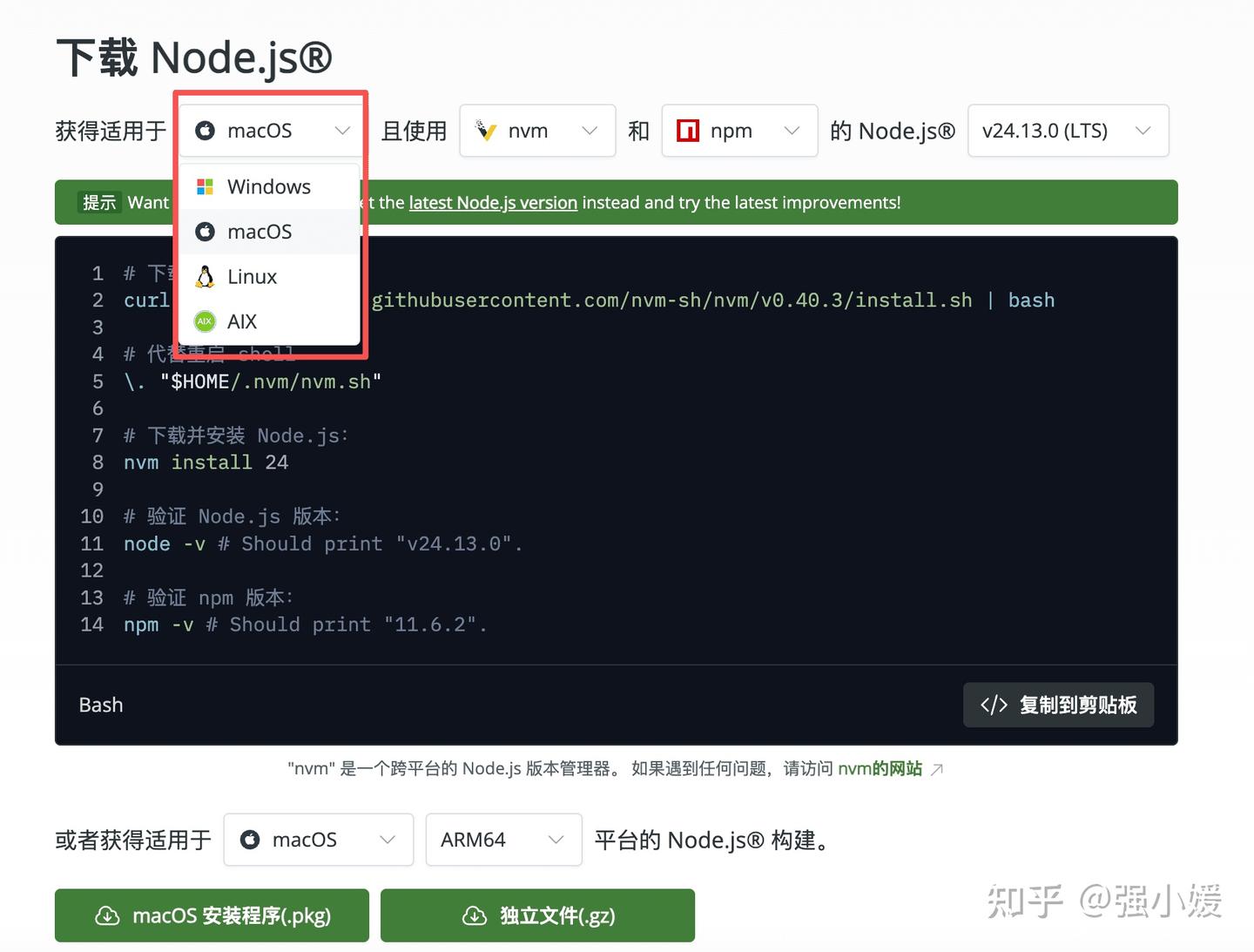Image resolution: width=1254 pixels, height=952 pixels.
Task: Click the Apple icon in top macOS dropdown
Action: (205, 131)
